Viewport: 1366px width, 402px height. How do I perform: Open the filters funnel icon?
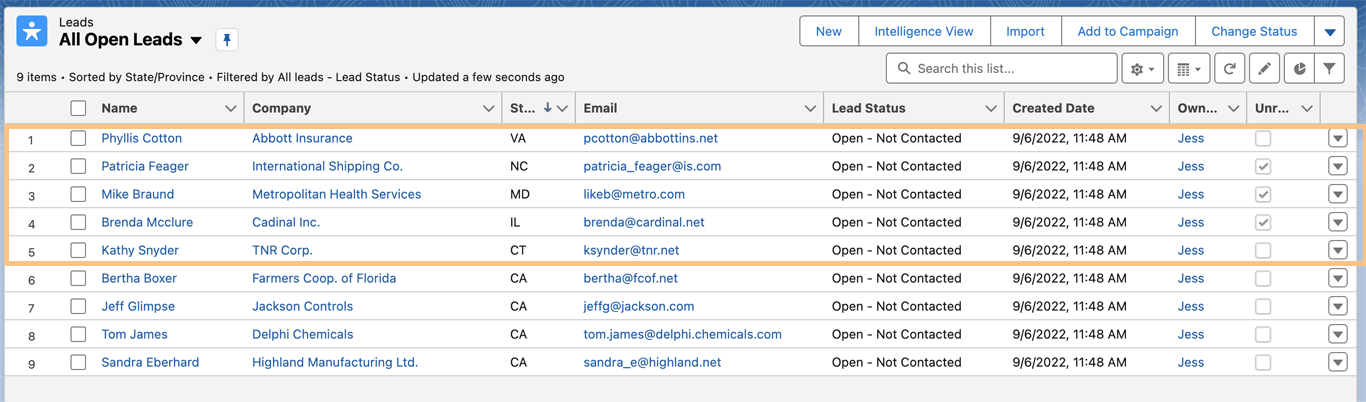pos(1329,69)
